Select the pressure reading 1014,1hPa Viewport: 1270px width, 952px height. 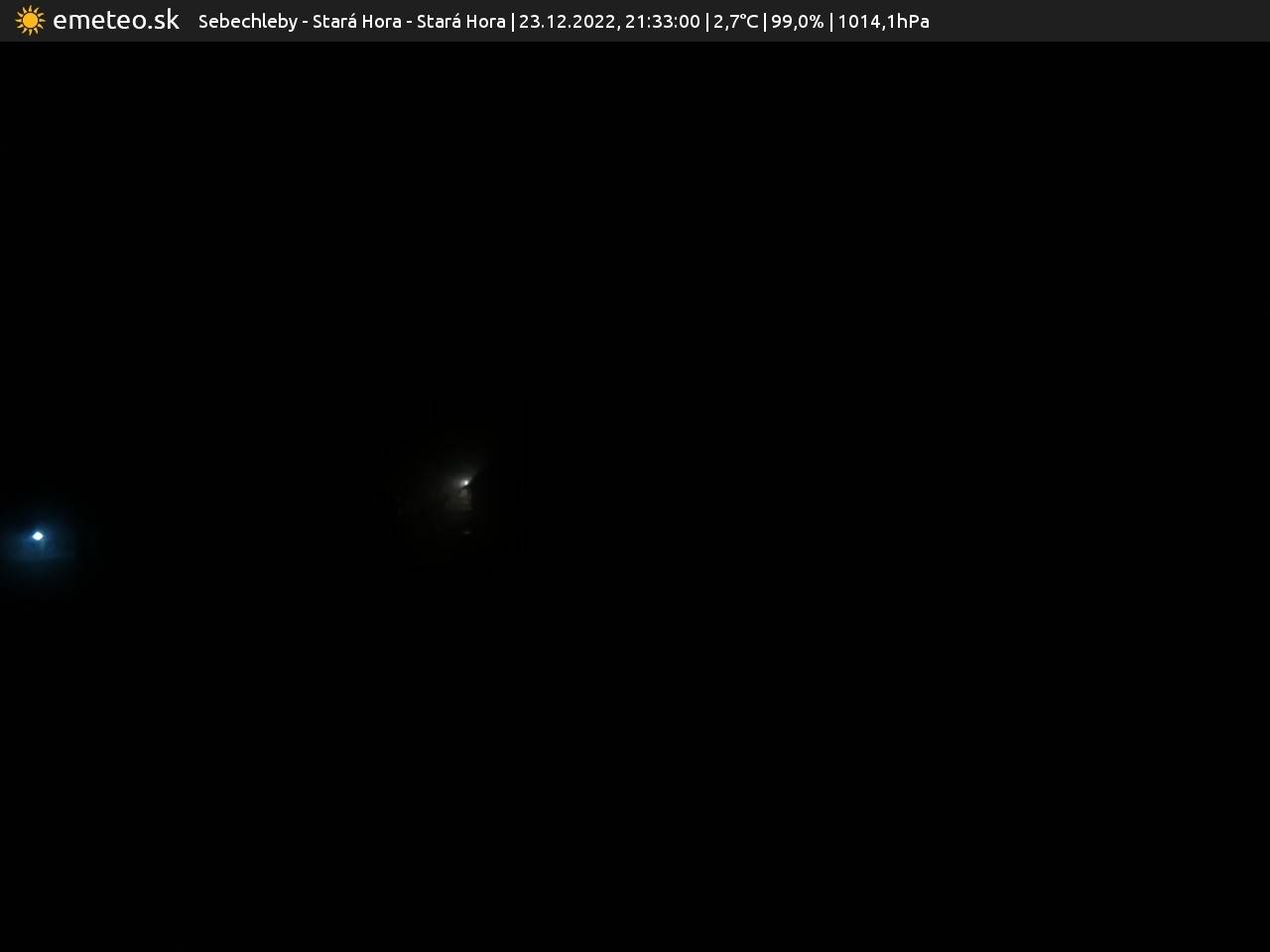coord(883,22)
